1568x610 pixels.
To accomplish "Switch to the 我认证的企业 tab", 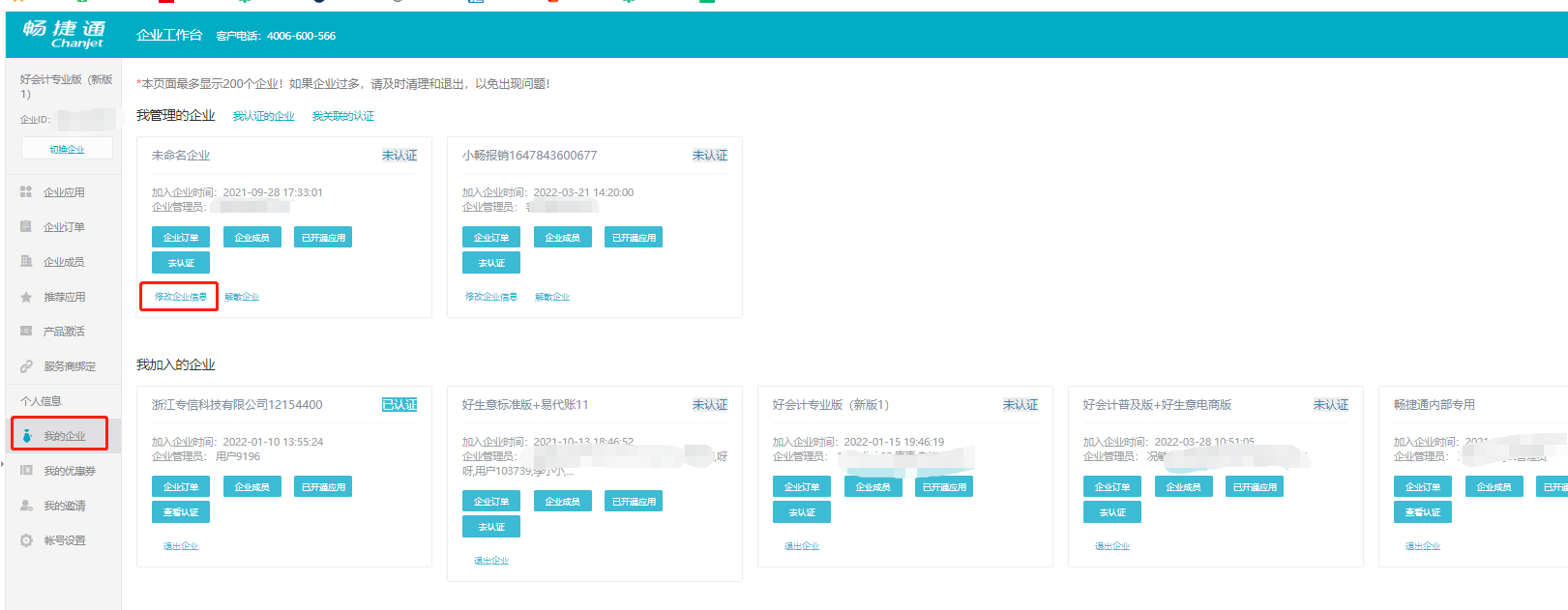I will (263, 116).
